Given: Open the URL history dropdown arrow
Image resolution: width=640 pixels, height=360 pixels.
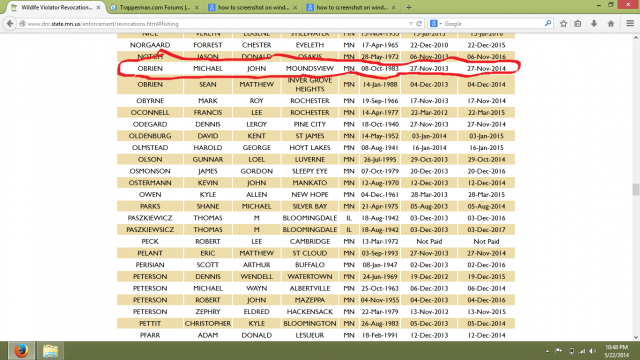Looking at the screenshot, I should (x=411, y=24).
